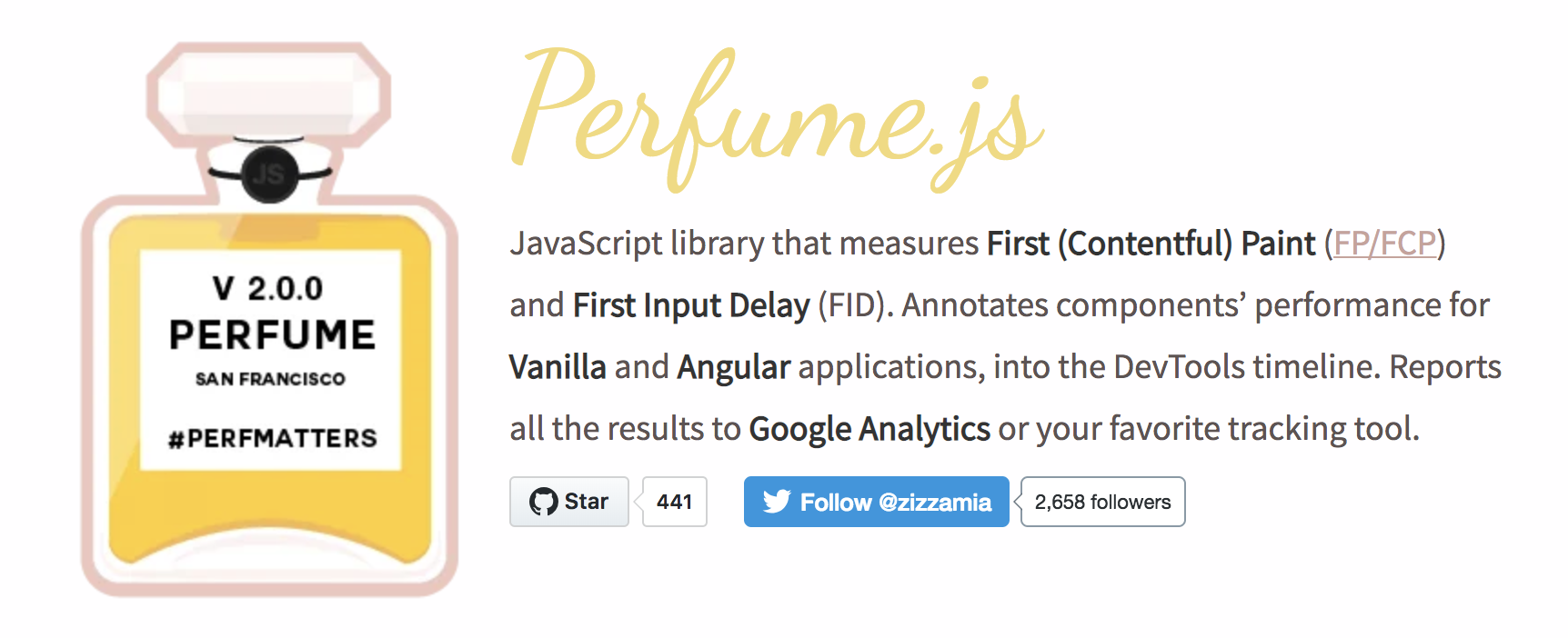Open the 441 stargazers count
Screen dimensions: 1568x638
(675, 502)
